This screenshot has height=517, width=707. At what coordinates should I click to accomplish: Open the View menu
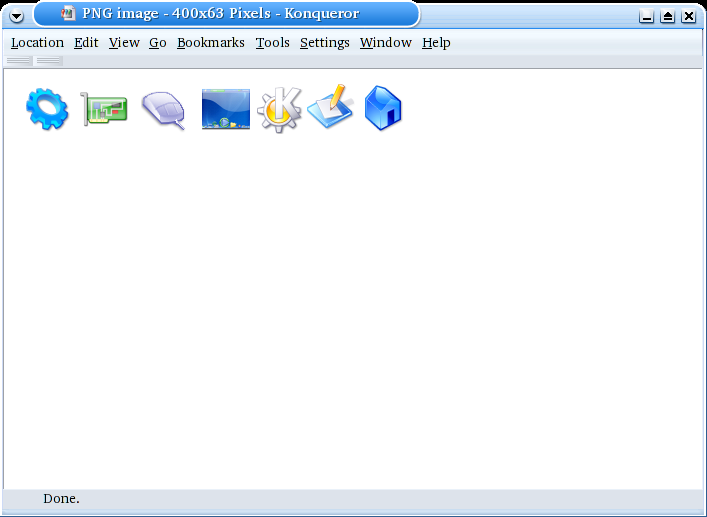click(124, 43)
